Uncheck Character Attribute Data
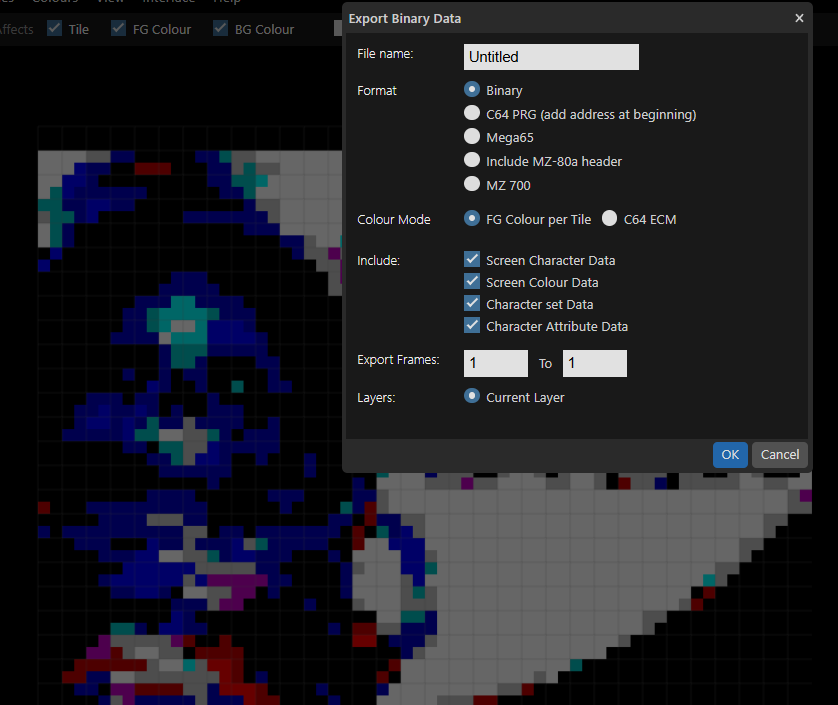 point(472,325)
